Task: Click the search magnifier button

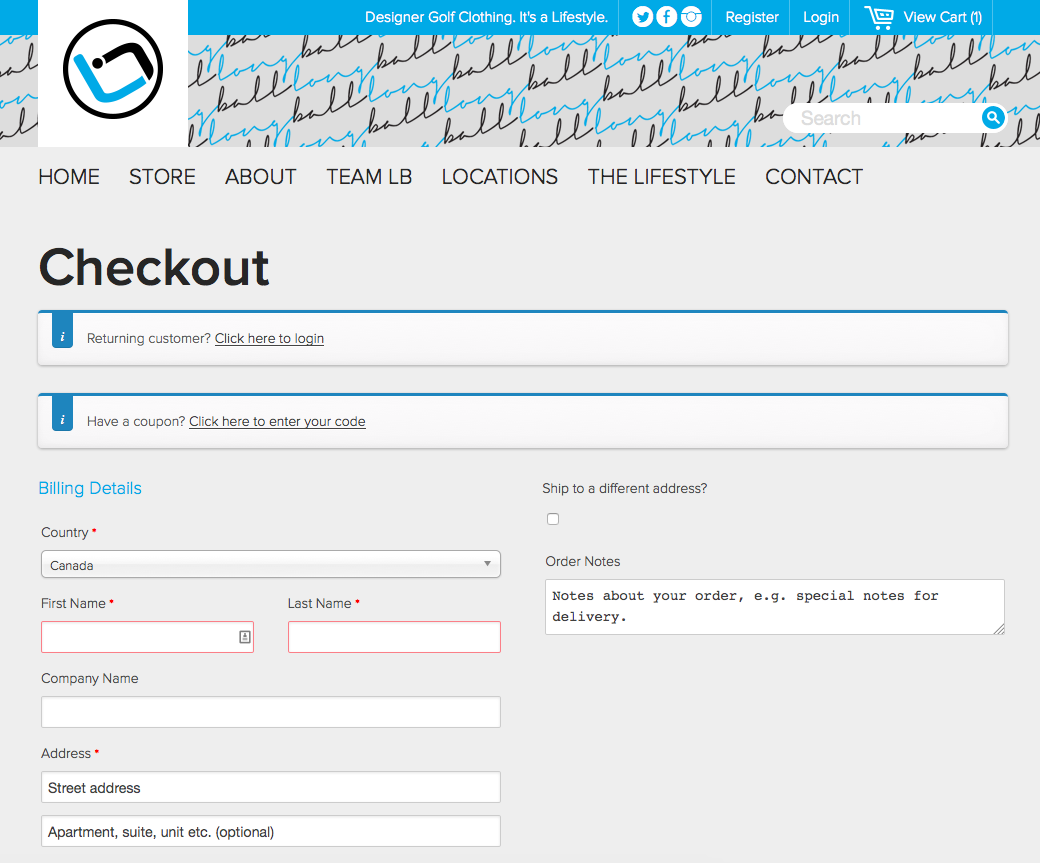Action: [x=993, y=118]
